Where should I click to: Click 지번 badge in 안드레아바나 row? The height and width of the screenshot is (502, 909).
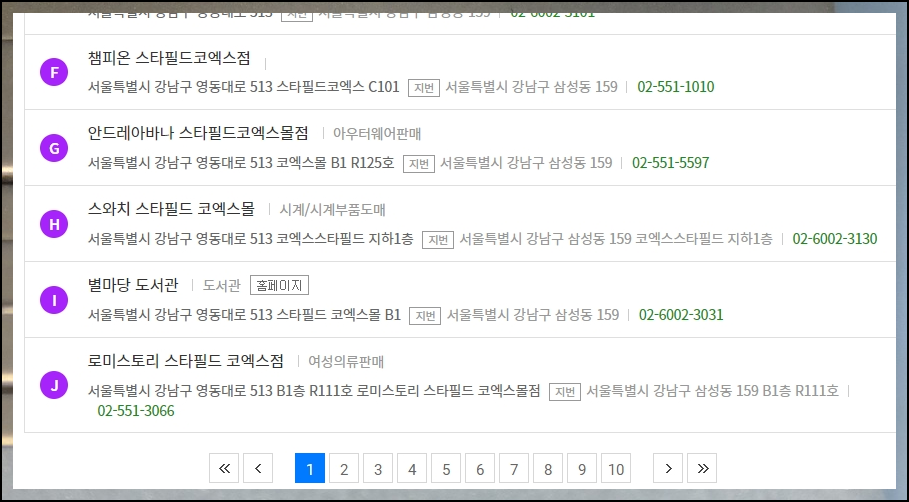coord(419,163)
